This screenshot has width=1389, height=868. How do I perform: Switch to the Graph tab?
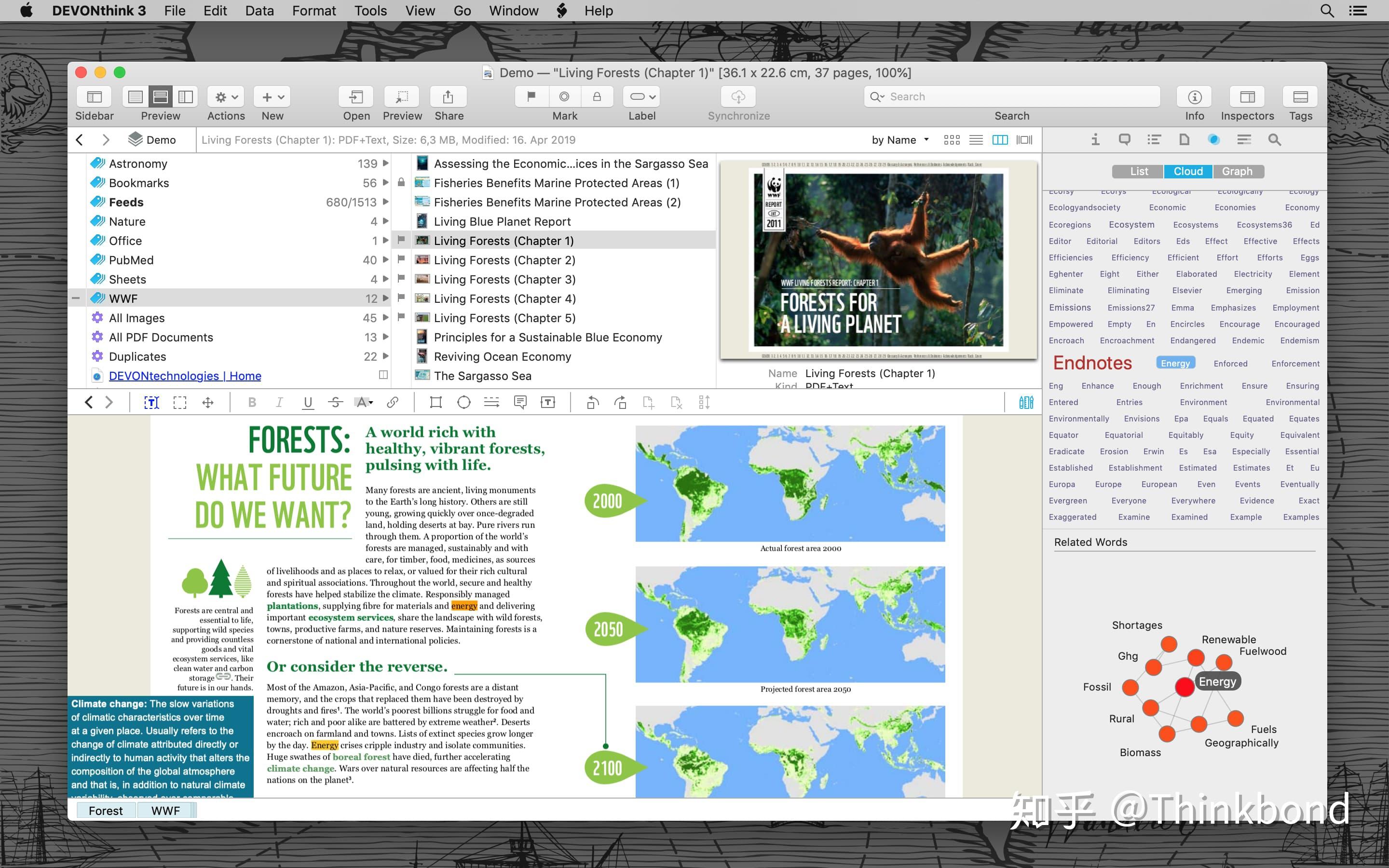(1237, 171)
